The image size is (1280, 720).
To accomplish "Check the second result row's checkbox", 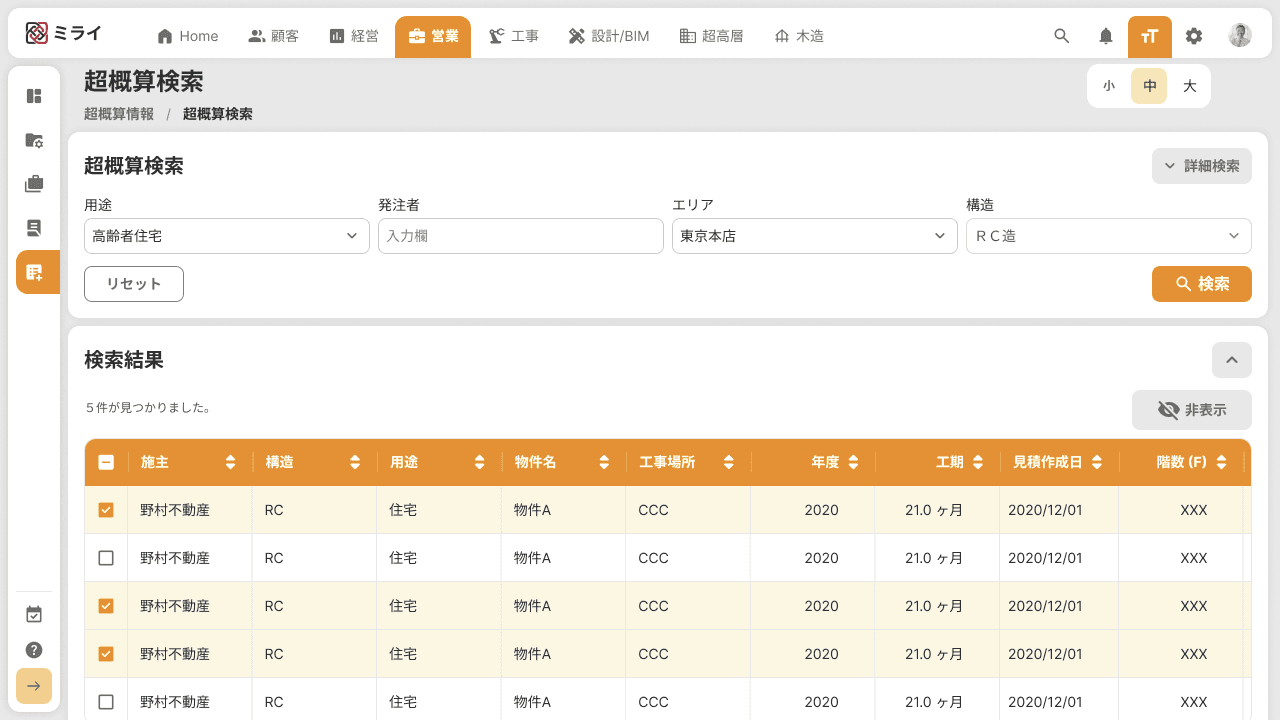I will (106, 558).
